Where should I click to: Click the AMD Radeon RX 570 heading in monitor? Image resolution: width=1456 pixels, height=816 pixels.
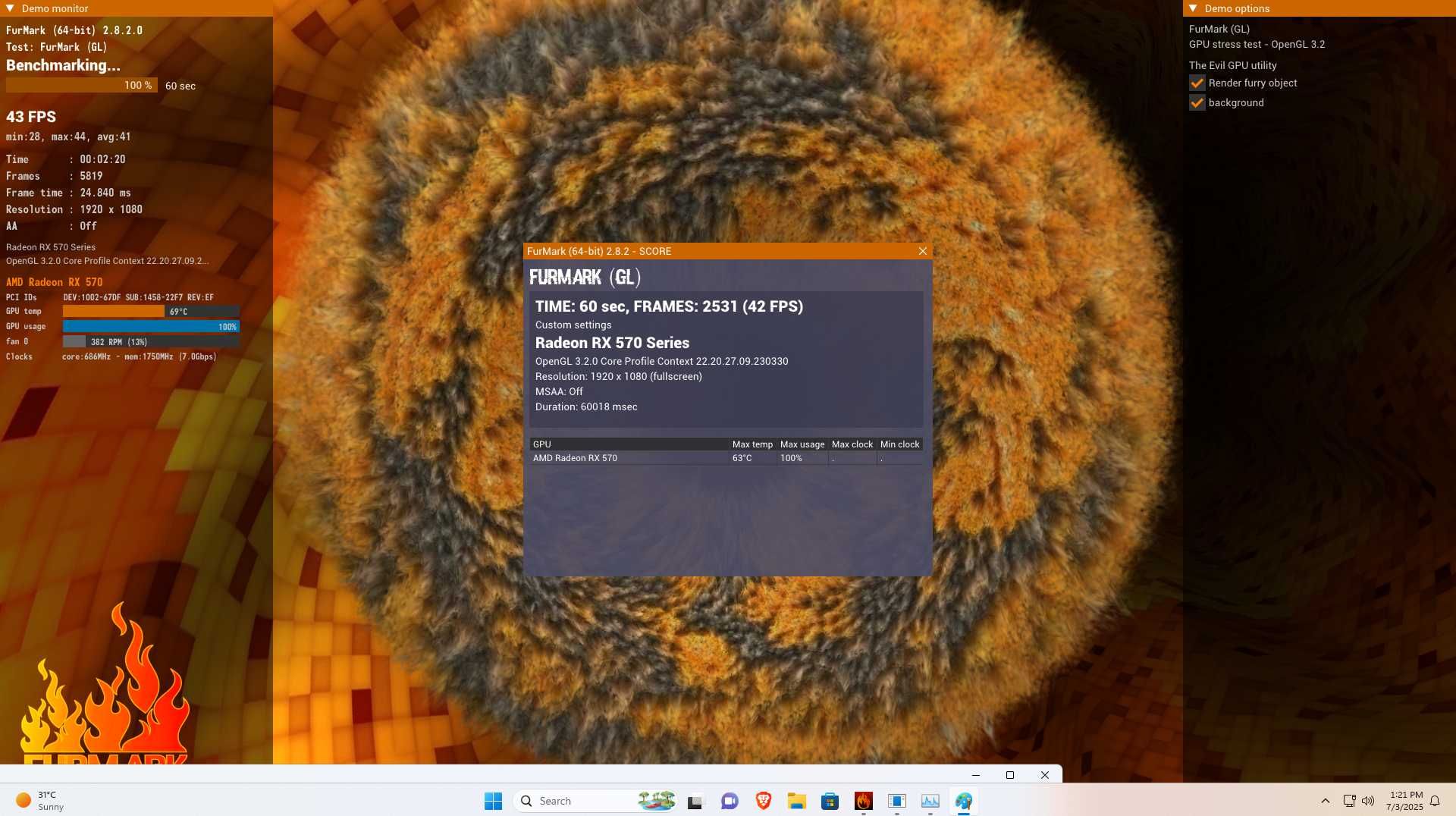(x=55, y=282)
